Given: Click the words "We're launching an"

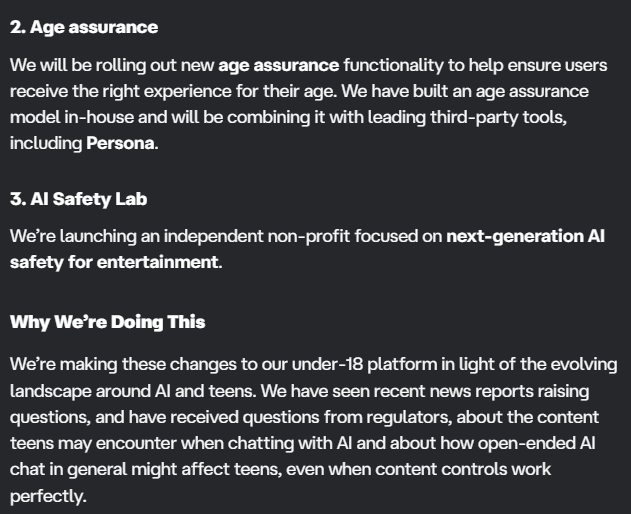Looking at the screenshot, I should coord(79,237).
